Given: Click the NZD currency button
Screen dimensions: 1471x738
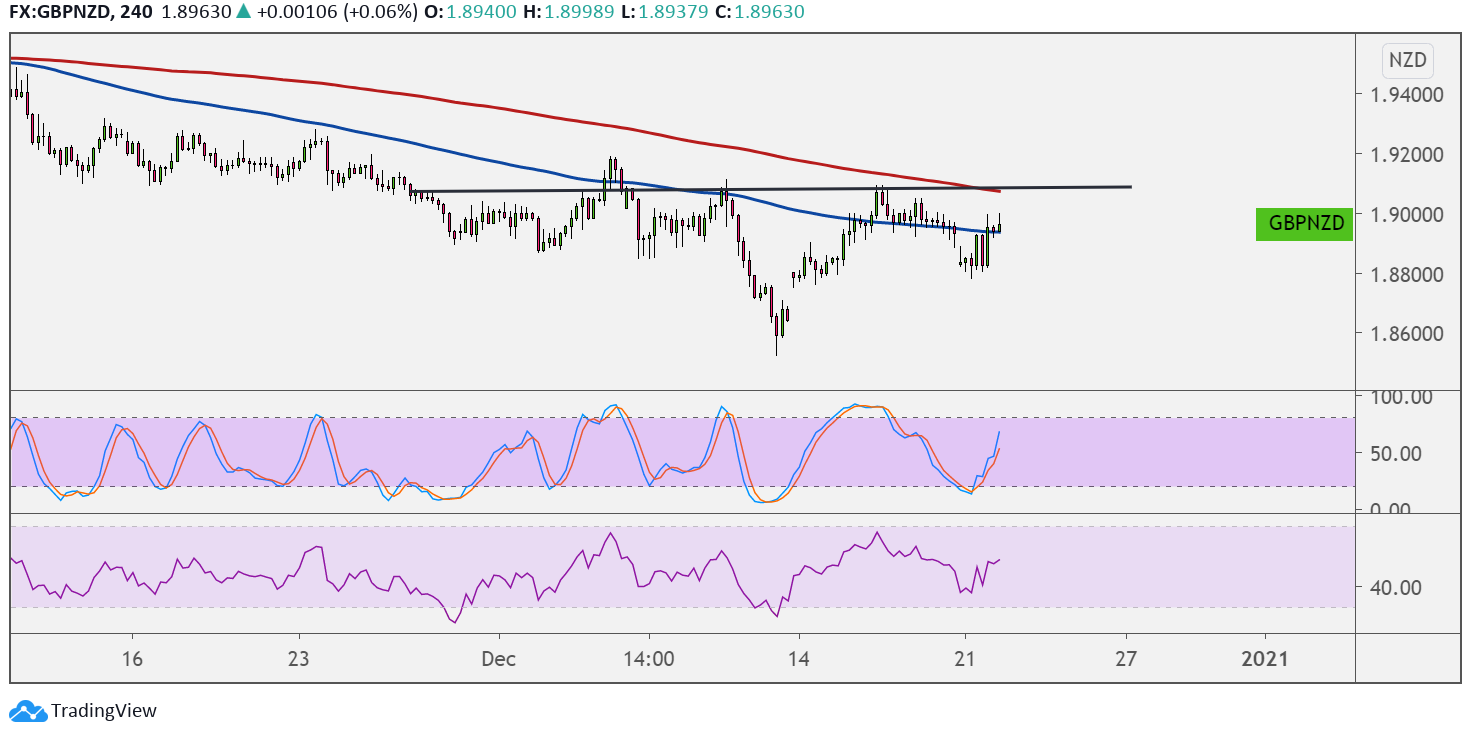Looking at the screenshot, I should pyautogui.click(x=1409, y=61).
